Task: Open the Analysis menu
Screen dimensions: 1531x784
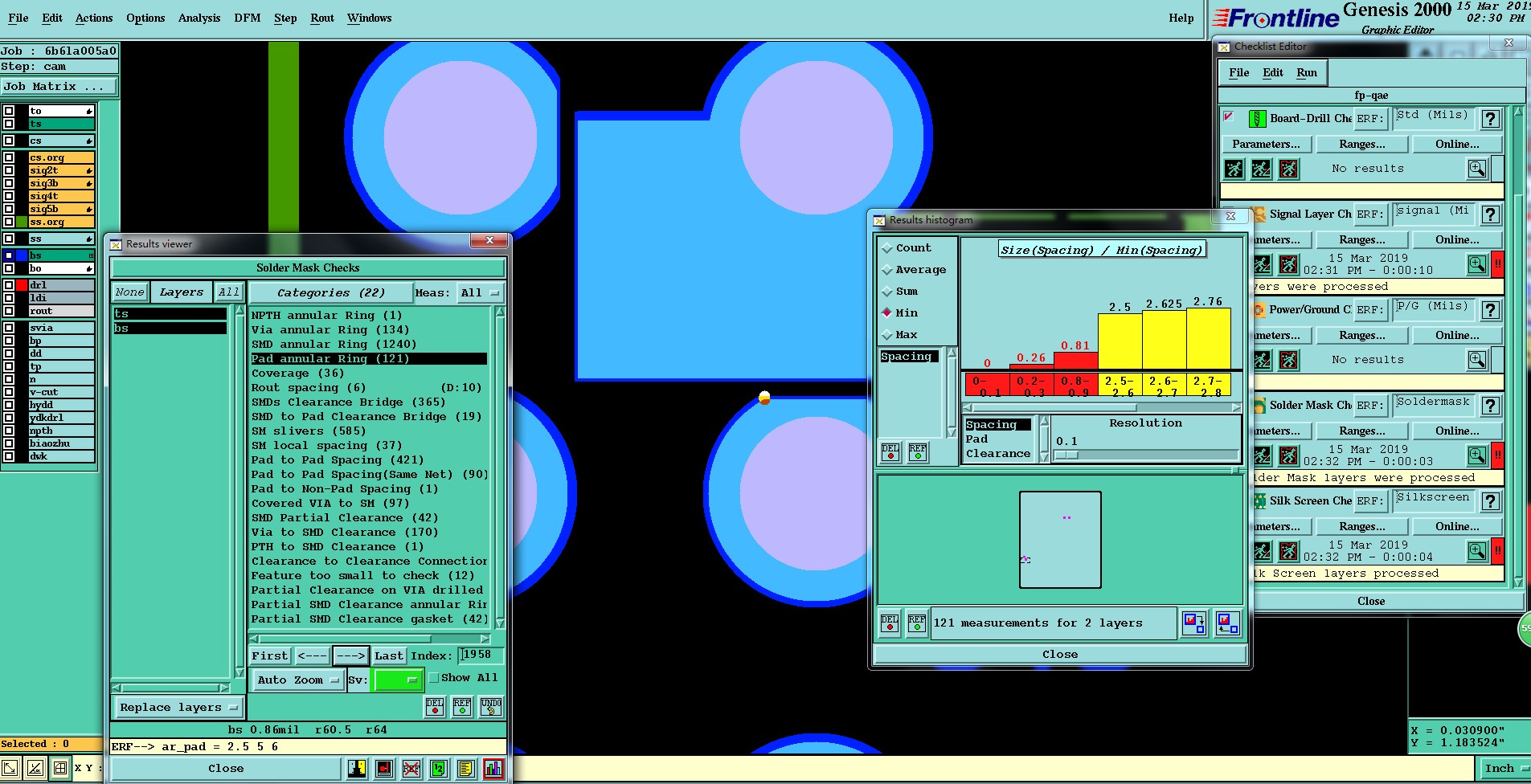Action: tap(199, 18)
